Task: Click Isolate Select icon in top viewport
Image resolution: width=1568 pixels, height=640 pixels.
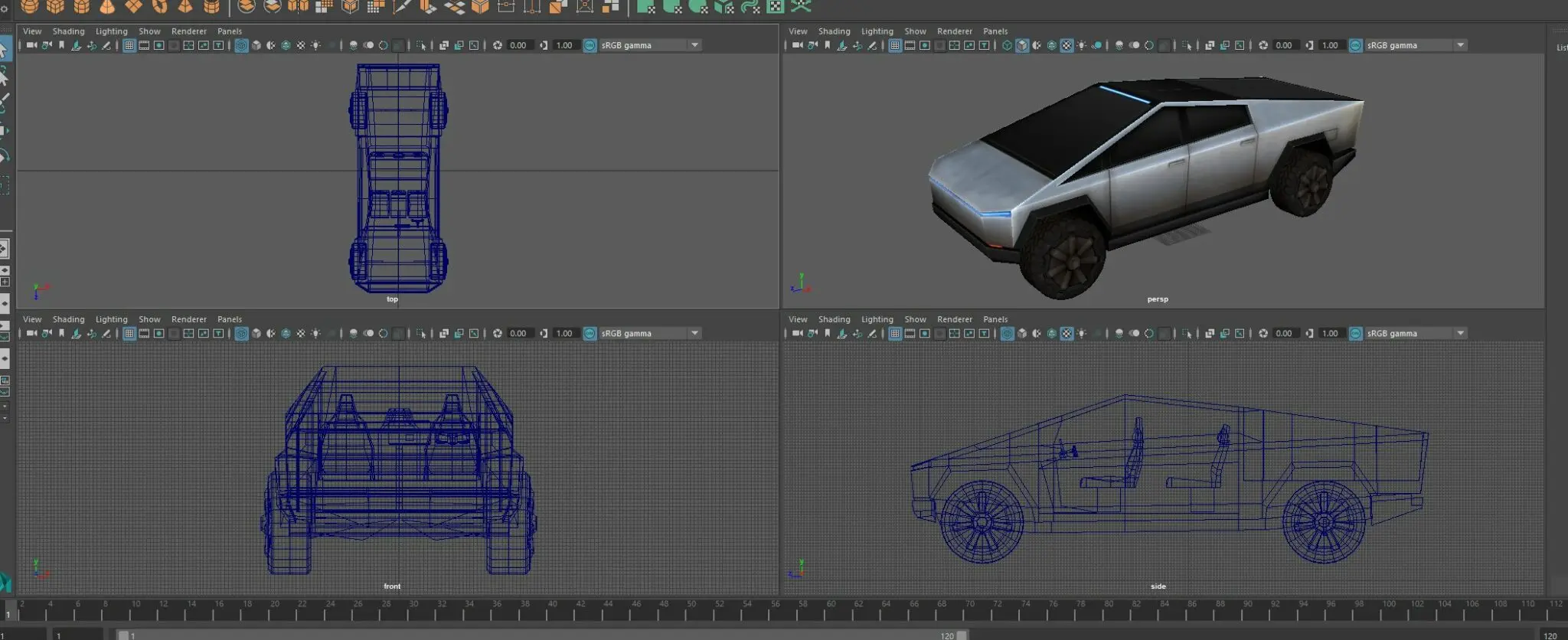Action: click(x=421, y=45)
